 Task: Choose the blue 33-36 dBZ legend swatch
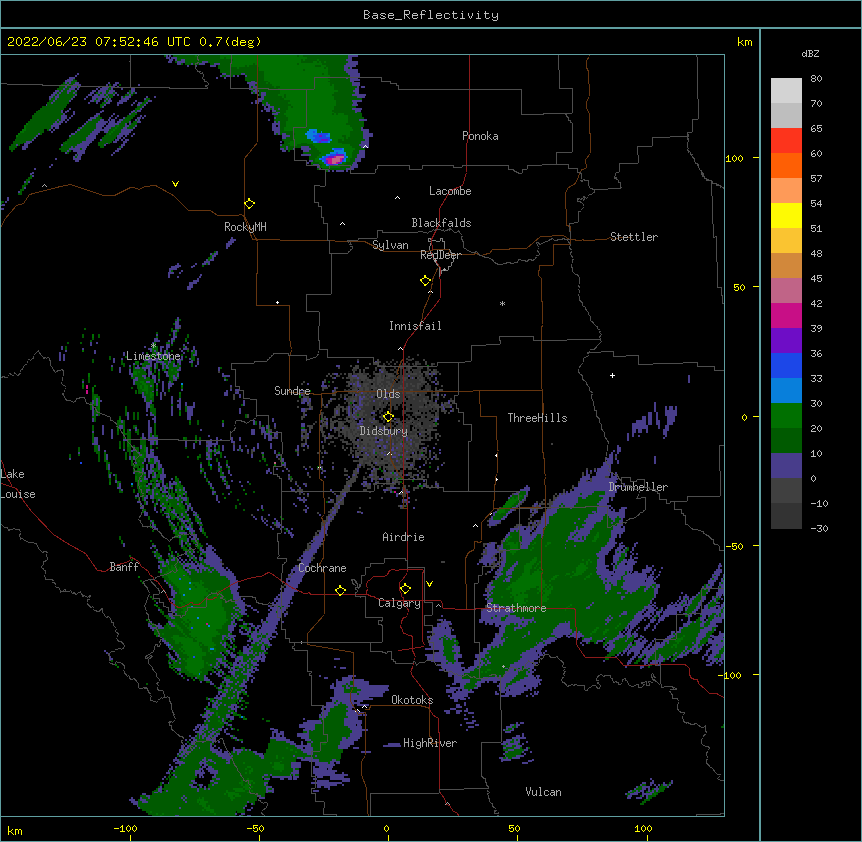click(786, 365)
